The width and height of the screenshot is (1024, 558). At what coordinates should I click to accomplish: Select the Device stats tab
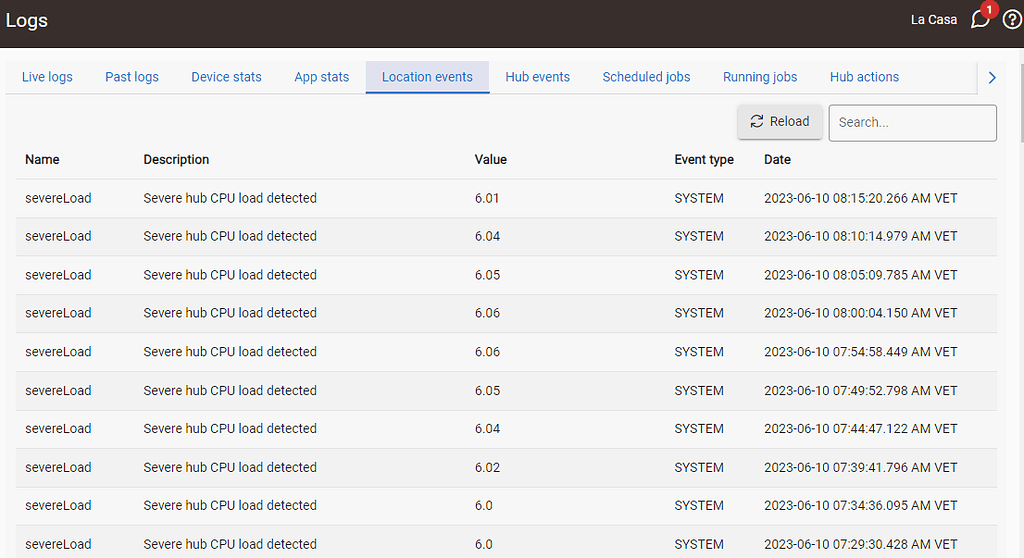(226, 77)
